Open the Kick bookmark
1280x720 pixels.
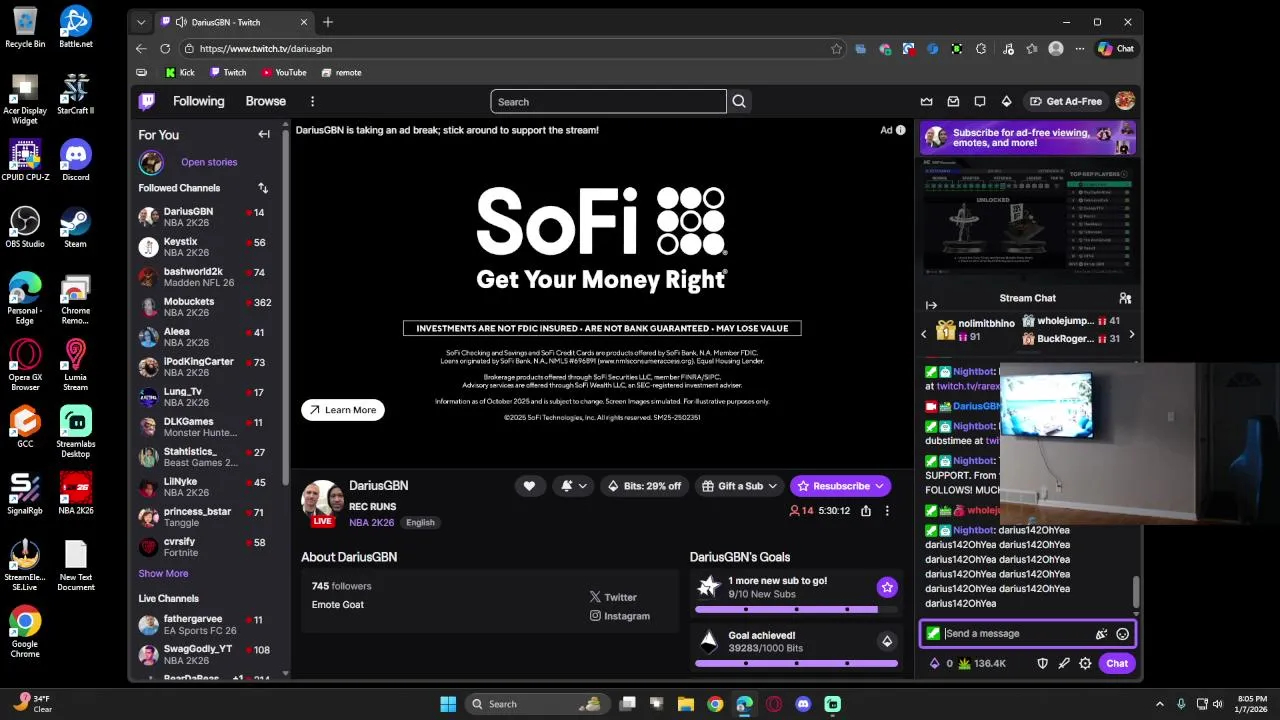(180, 72)
